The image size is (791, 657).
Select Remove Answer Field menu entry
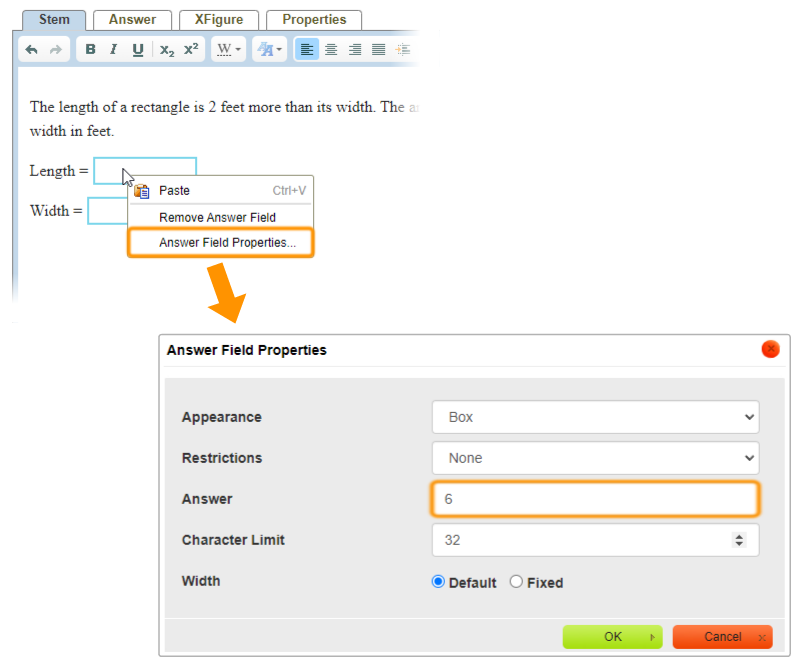217,217
